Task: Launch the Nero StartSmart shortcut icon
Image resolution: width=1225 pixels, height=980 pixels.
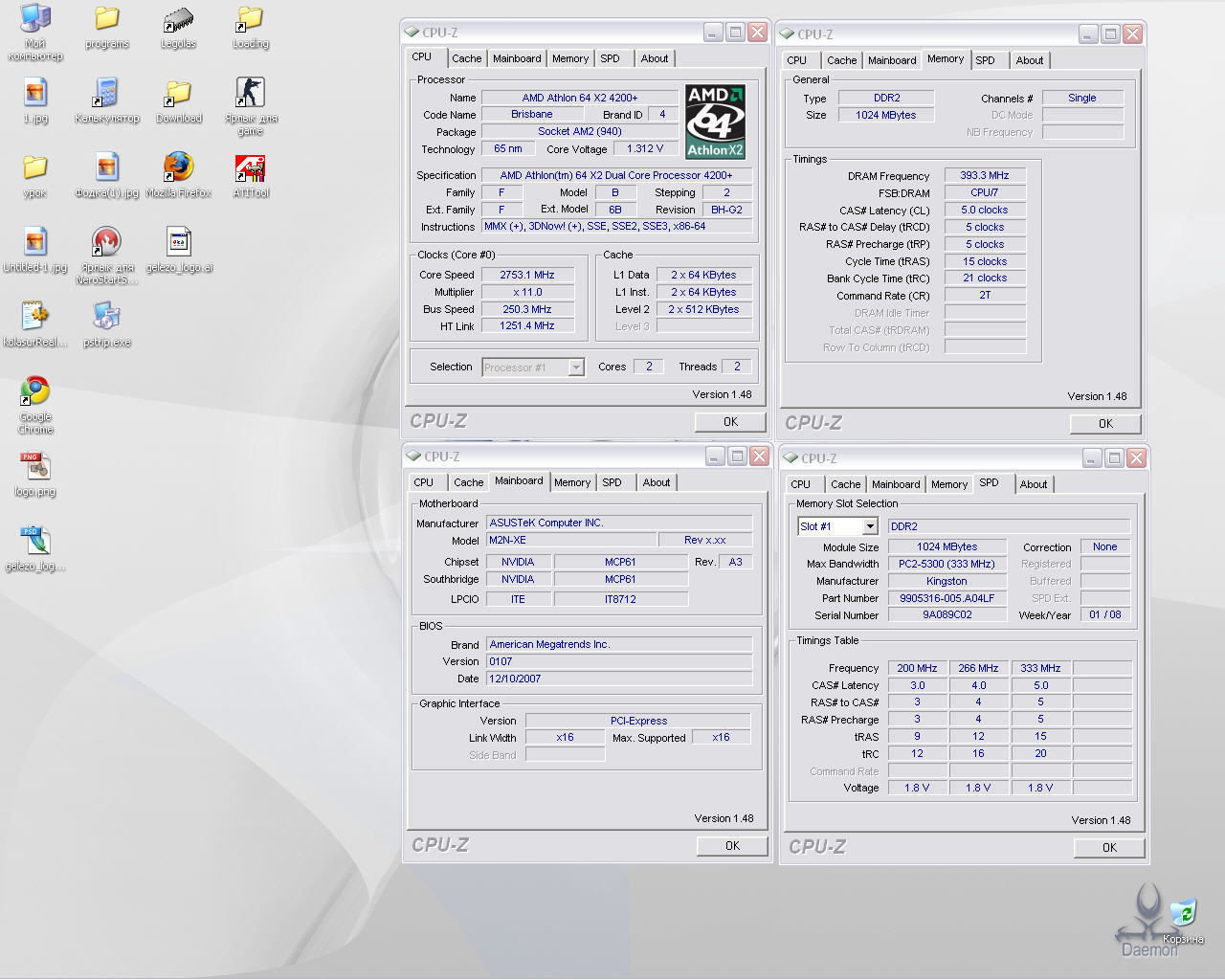Action: (x=106, y=242)
